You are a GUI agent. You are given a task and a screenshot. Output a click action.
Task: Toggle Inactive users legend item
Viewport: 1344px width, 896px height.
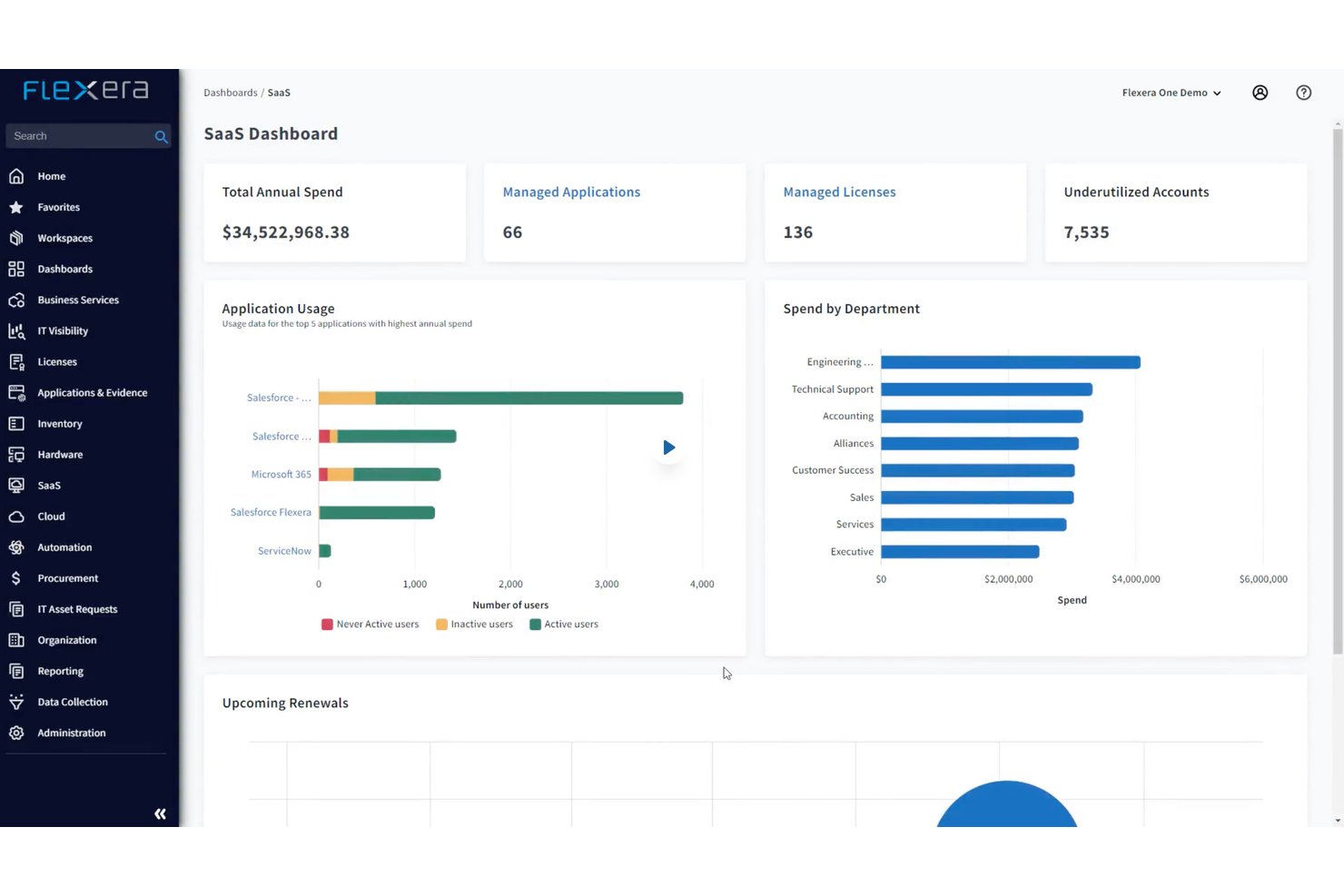coord(474,624)
